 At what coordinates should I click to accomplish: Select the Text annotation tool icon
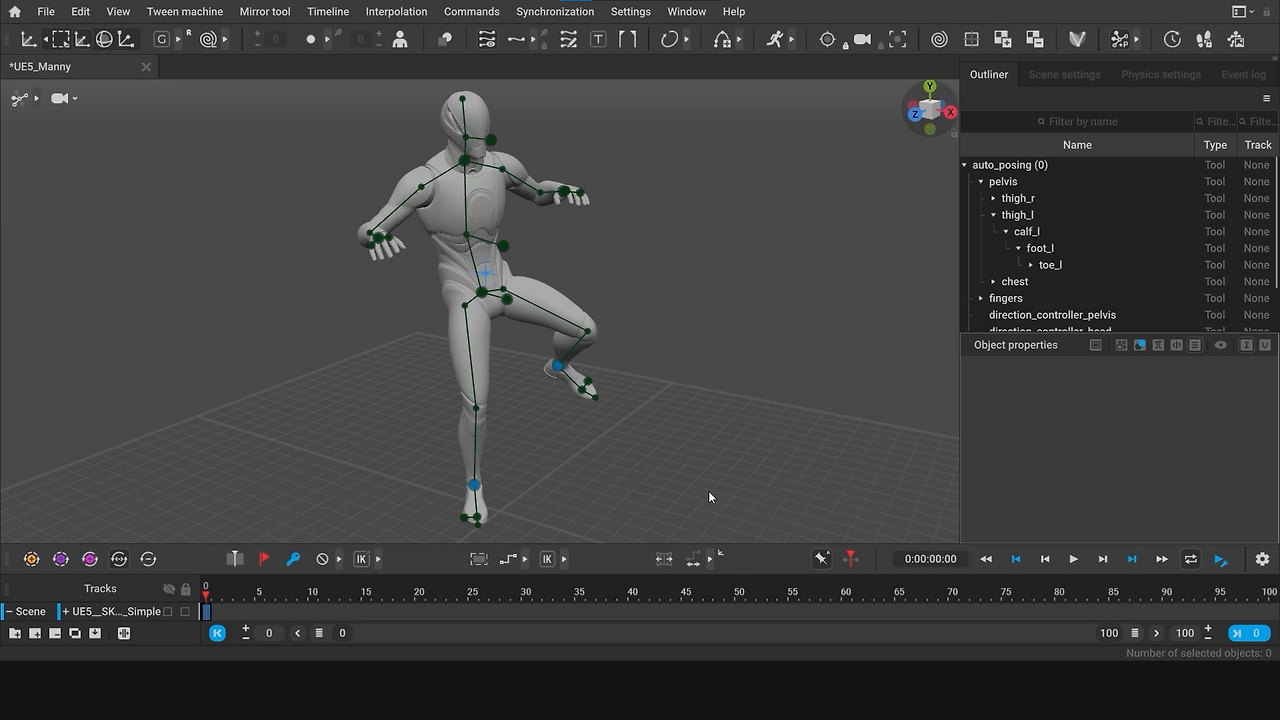click(x=597, y=40)
